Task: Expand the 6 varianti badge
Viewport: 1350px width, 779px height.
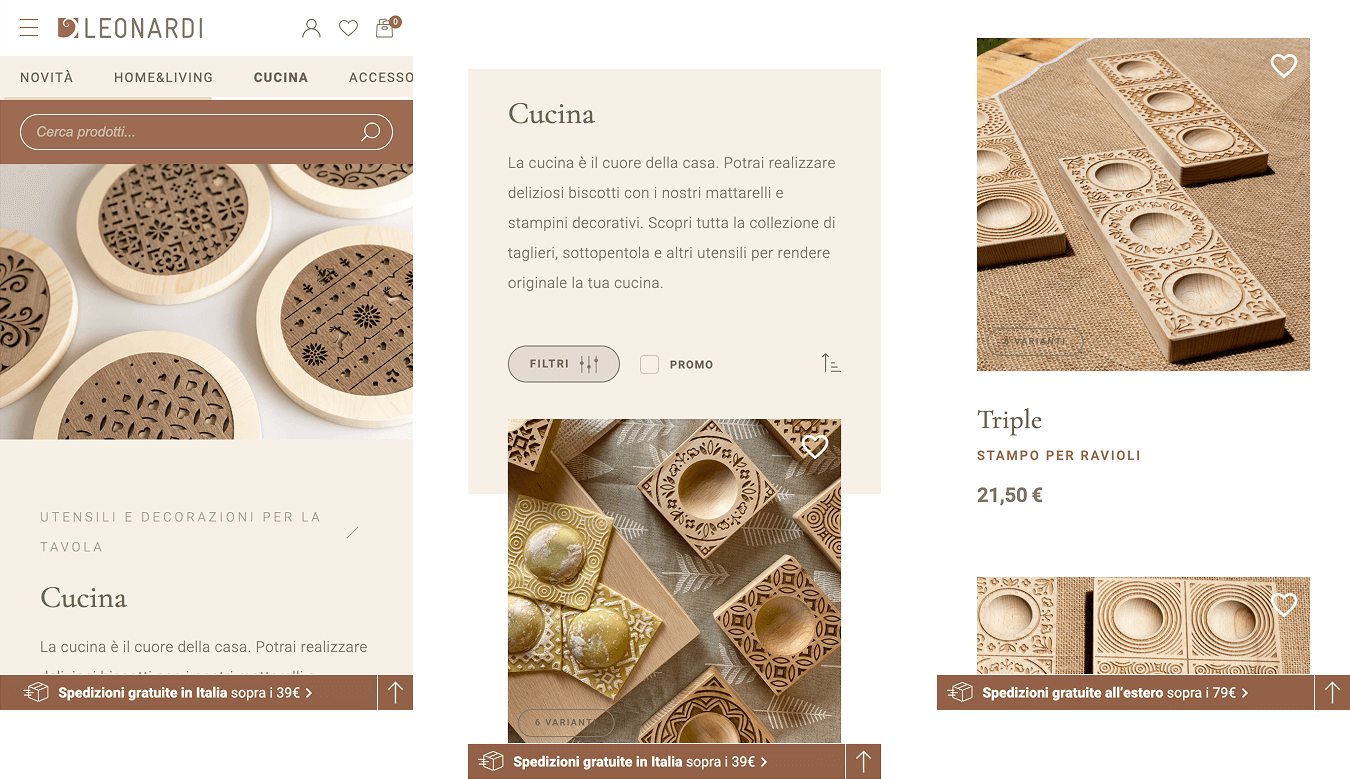Action: pyautogui.click(x=566, y=722)
